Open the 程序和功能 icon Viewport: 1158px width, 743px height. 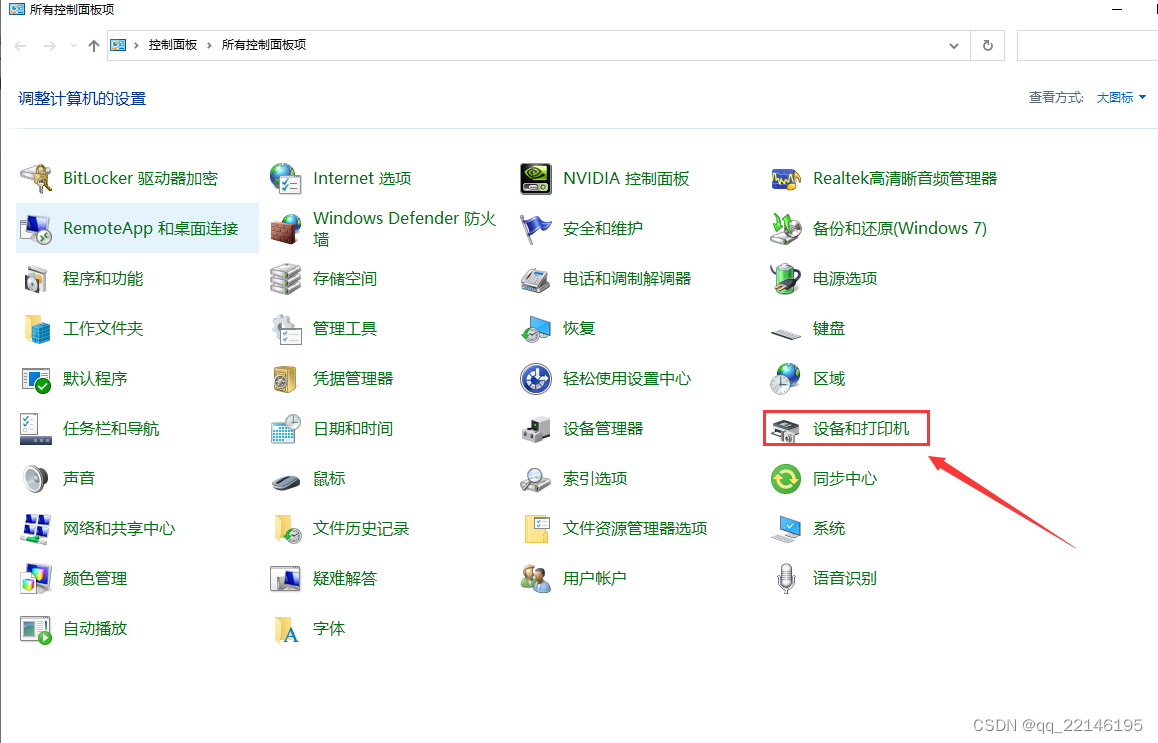[35, 279]
